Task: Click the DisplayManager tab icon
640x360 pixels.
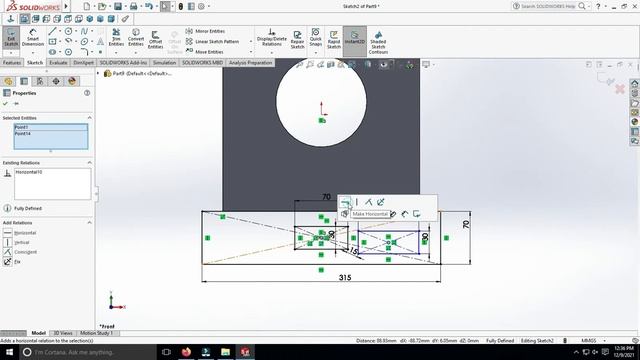Action: 72,81
